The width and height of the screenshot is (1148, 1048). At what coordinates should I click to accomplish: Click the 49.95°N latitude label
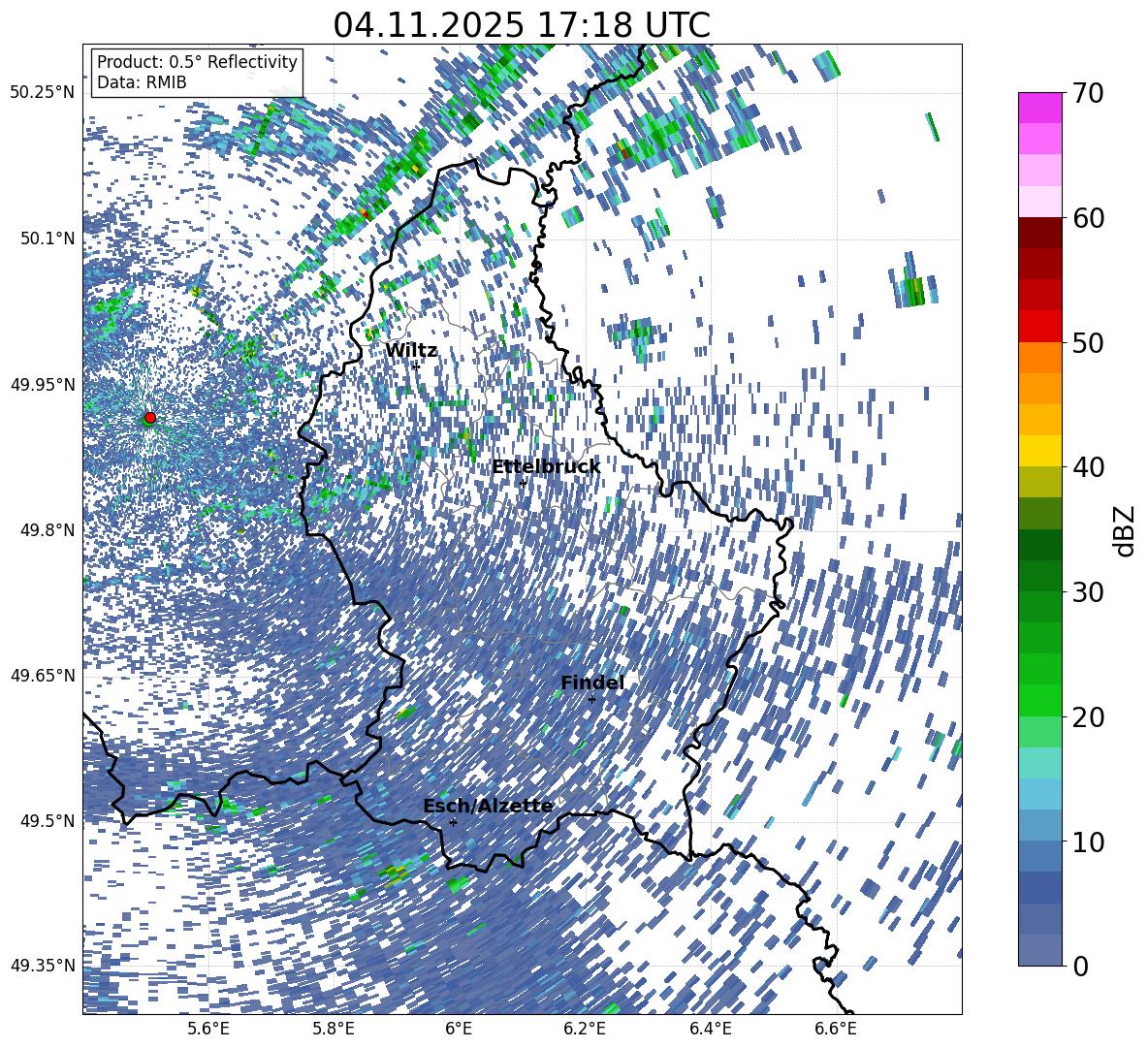coord(43,384)
